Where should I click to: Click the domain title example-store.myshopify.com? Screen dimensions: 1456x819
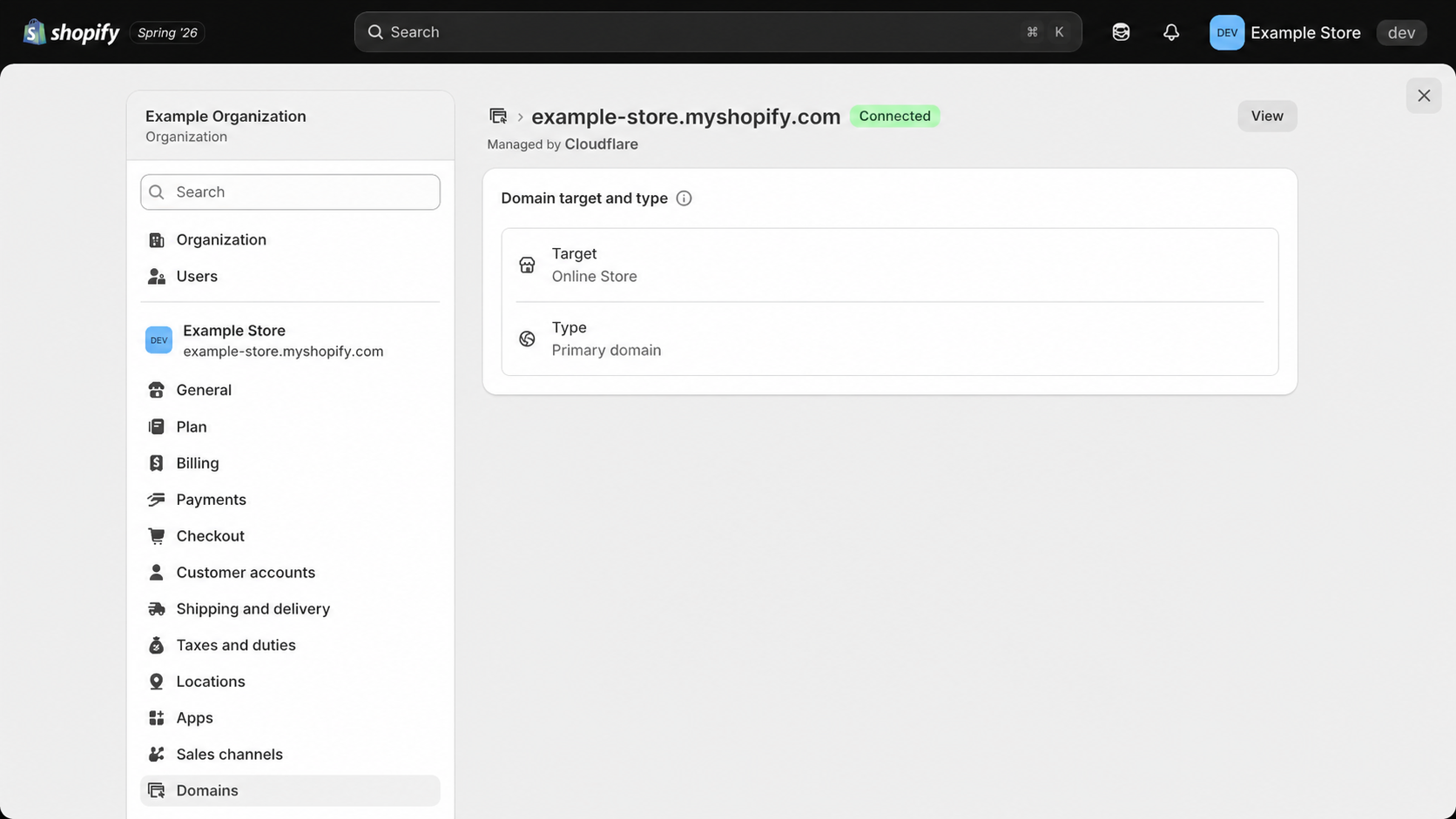tap(685, 117)
